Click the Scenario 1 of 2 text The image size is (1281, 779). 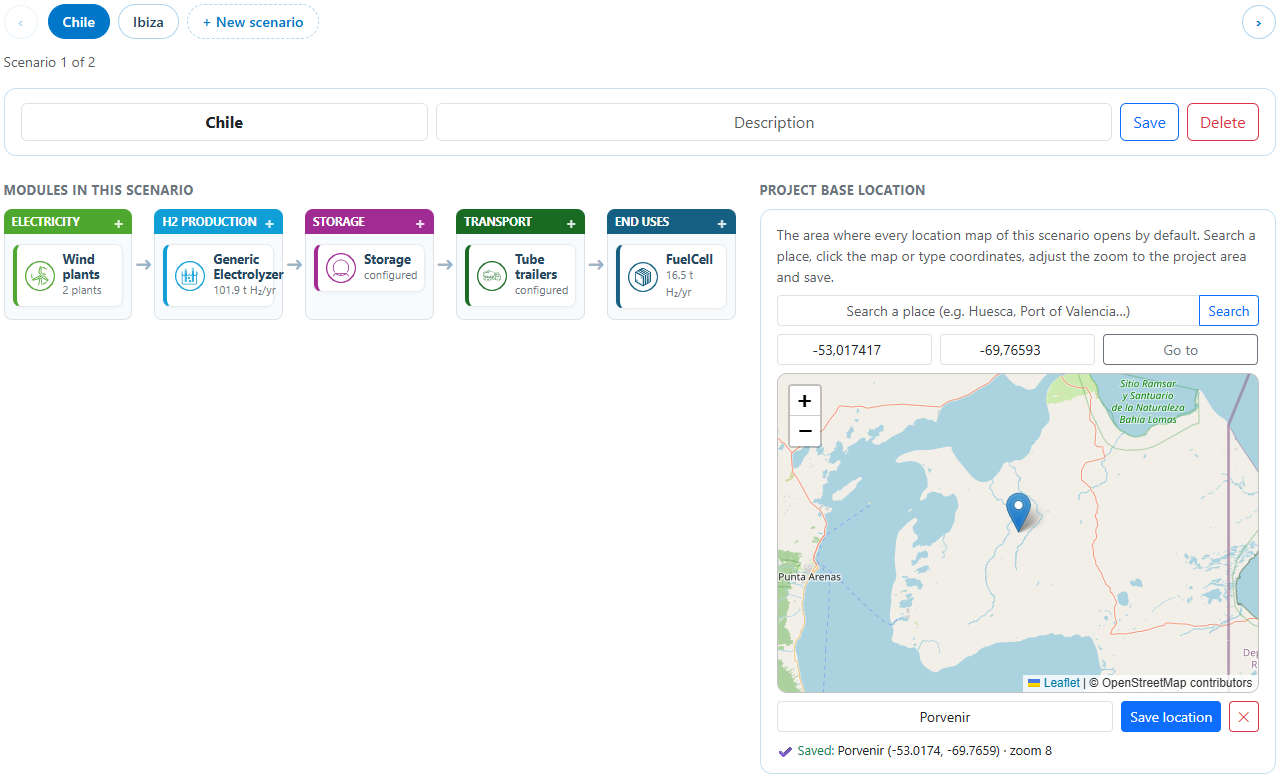point(49,62)
